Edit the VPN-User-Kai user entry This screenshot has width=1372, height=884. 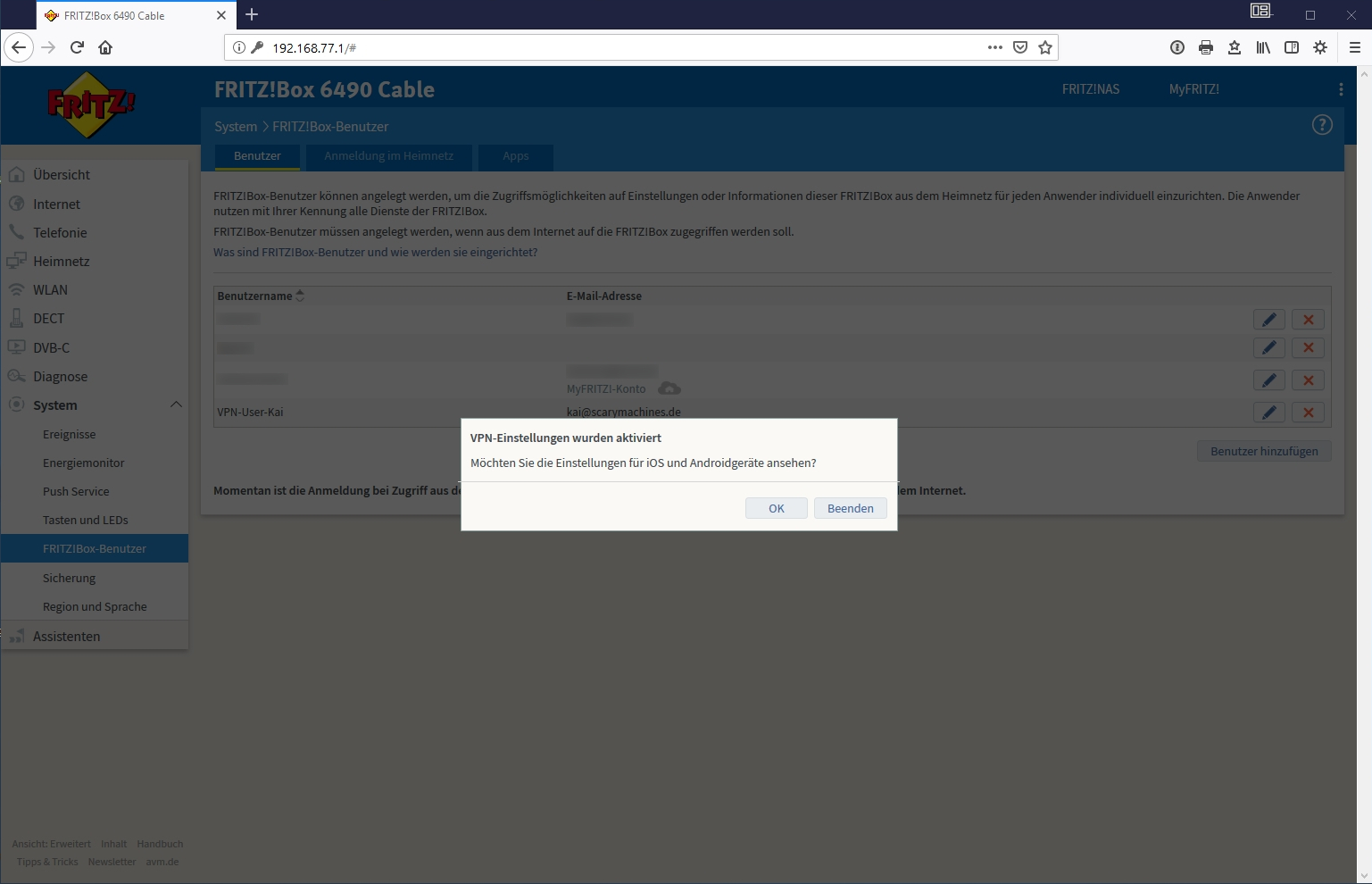tap(1268, 412)
